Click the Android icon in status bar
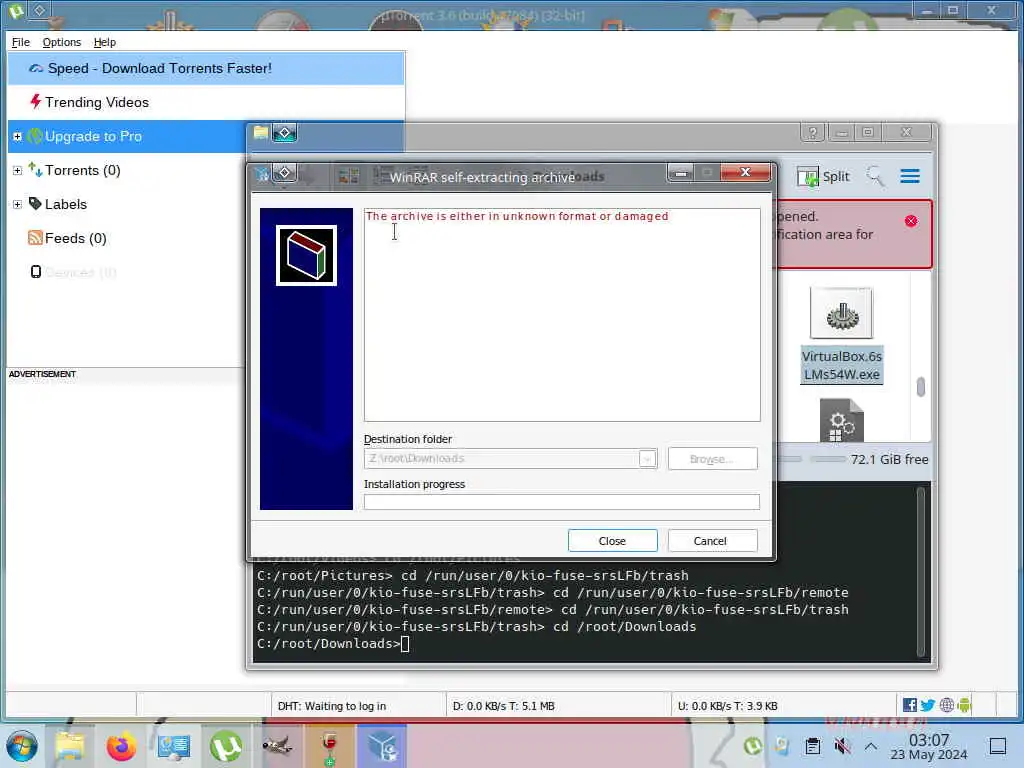Viewport: 1024px width, 768px height. point(964,705)
